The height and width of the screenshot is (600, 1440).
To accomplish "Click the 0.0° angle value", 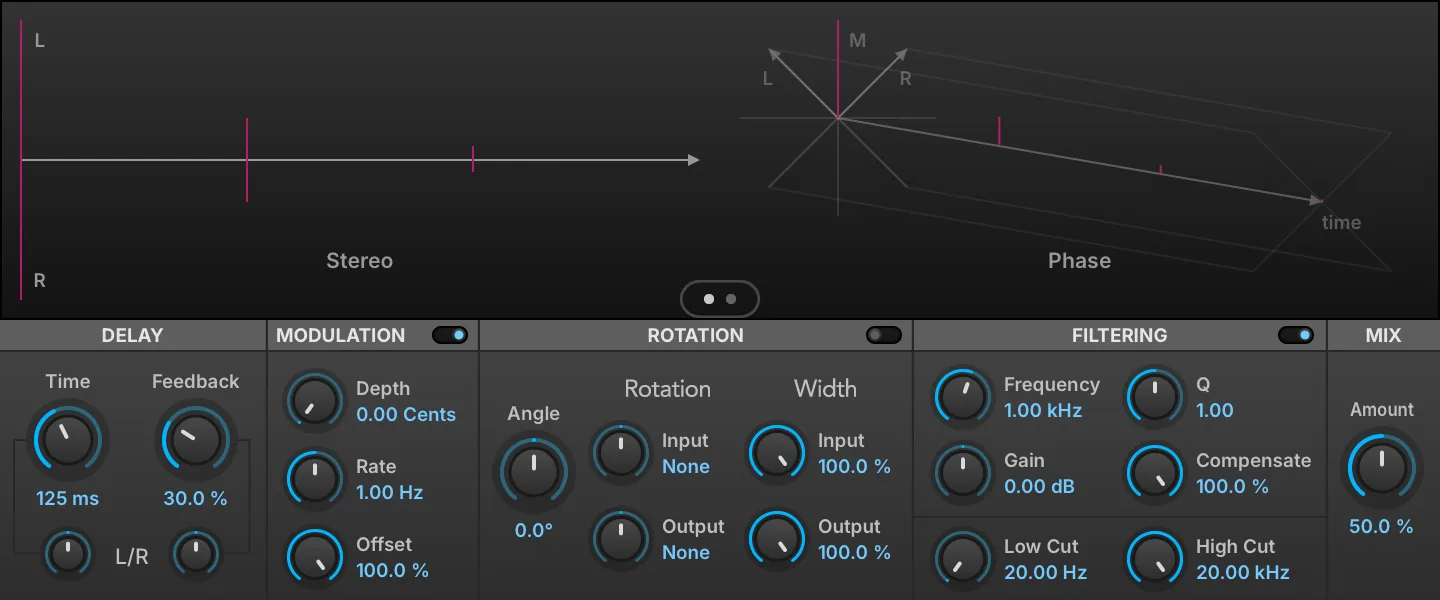I will pos(534,530).
